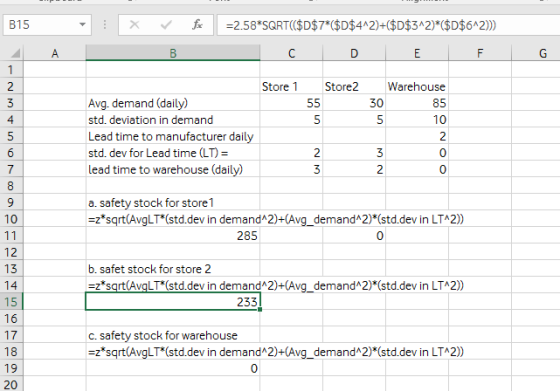This screenshot has height=391, width=560.
Task: Select column F header
Action: pyautogui.click(x=480, y=54)
